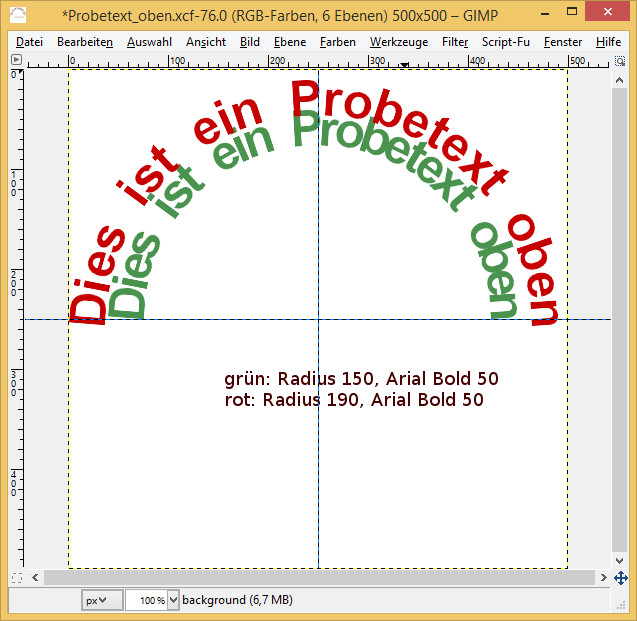Open the Bild menu
Image resolution: width=637 pixels, height=621 pixels.
[x=249, y=42]
